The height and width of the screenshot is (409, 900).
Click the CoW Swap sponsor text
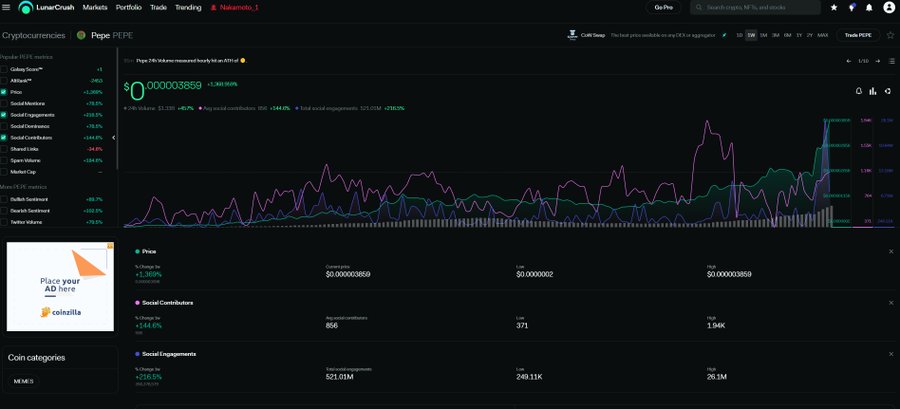click(x=663, y=35)
